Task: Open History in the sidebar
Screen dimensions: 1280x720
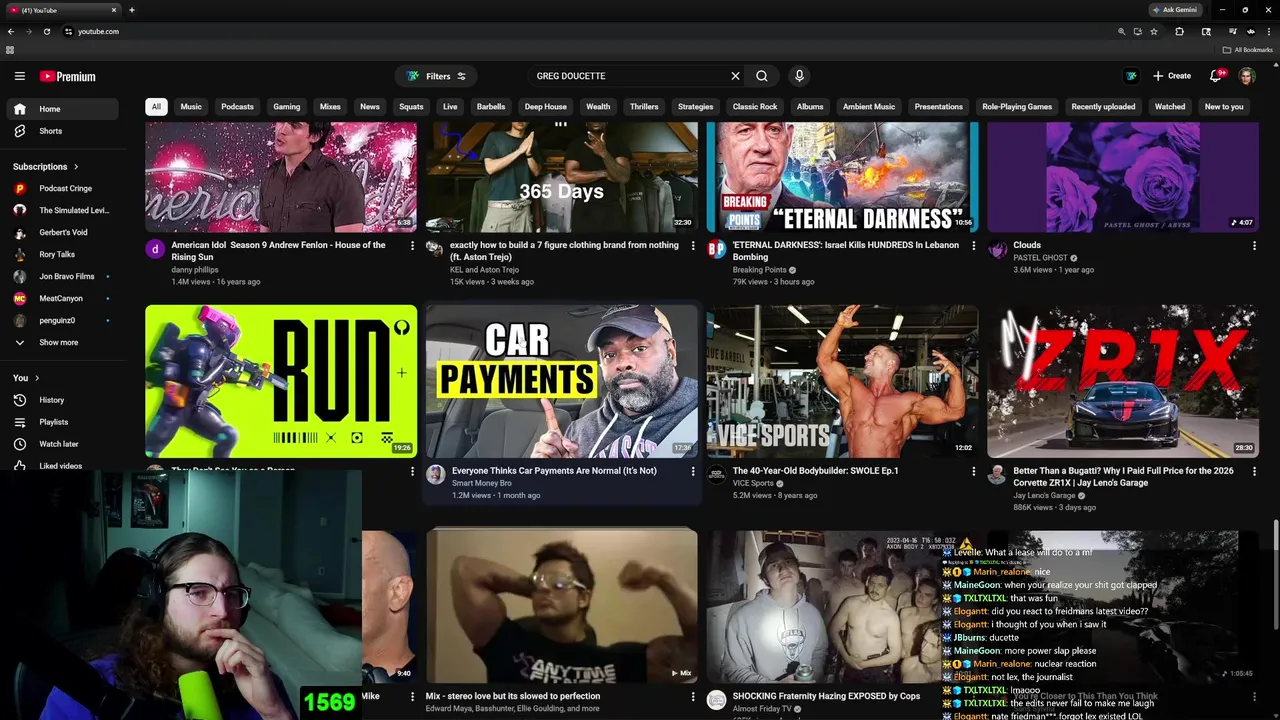Action: [62, 400]
